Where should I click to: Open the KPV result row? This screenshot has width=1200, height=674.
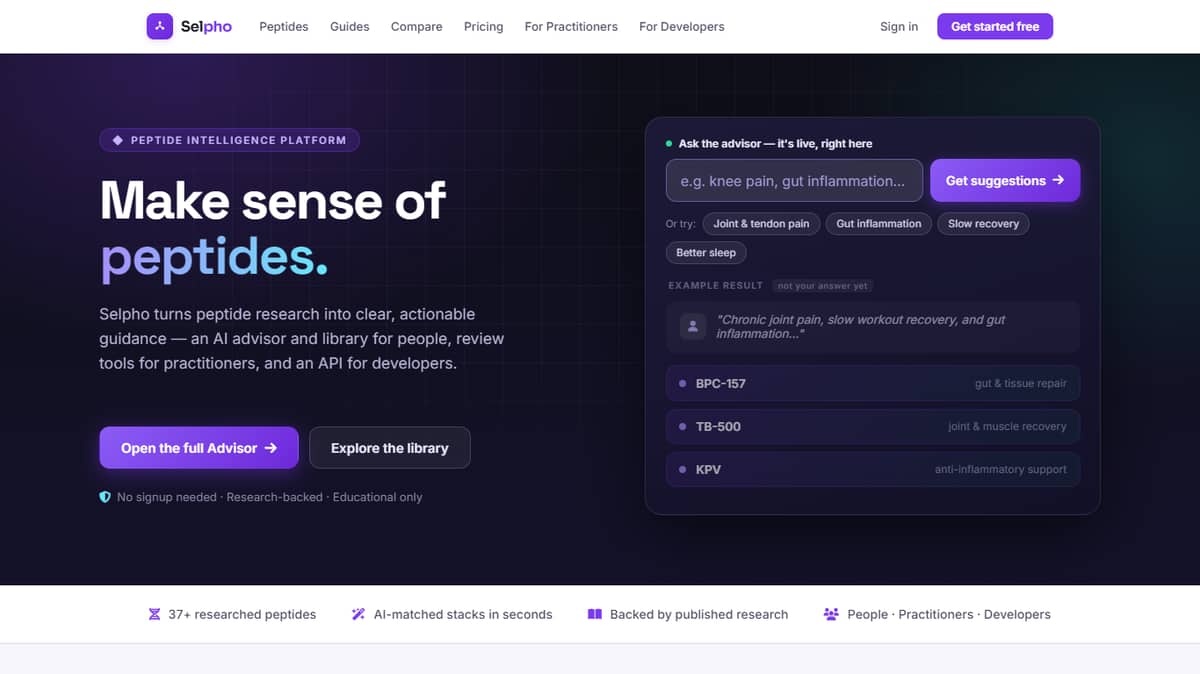tap(873, 470)
